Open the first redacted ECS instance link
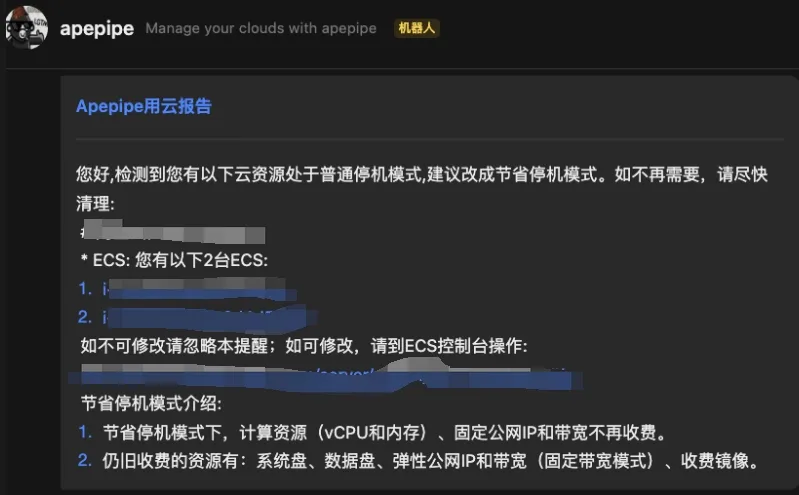Screen dimensions: 799x495 pos(199,289)
